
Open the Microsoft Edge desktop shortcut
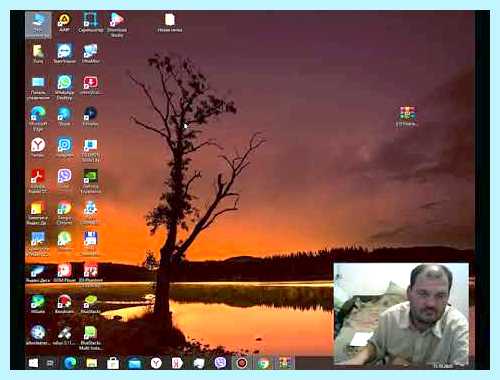(38, 118)
